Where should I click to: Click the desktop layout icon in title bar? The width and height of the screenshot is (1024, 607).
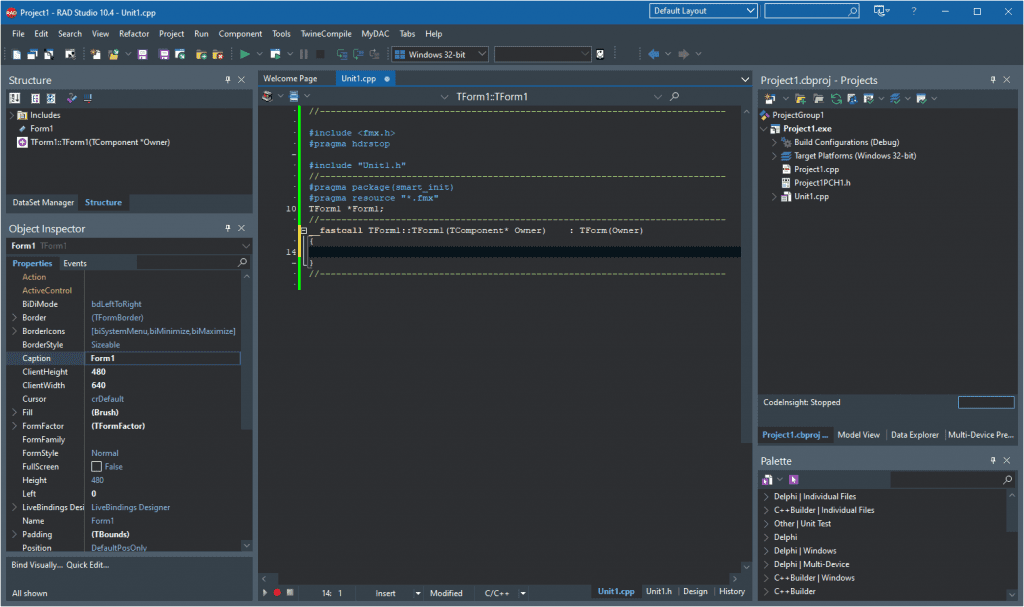click(880, 11)
